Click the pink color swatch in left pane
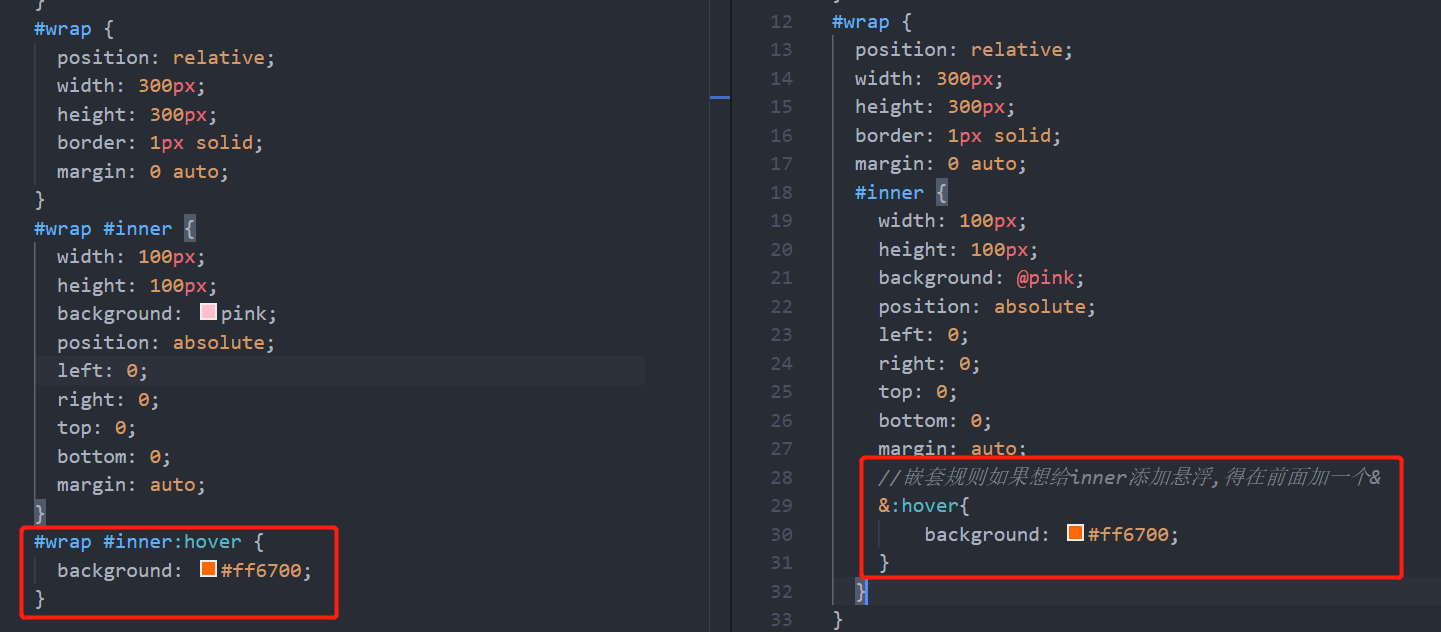 [x=208, y=313]
